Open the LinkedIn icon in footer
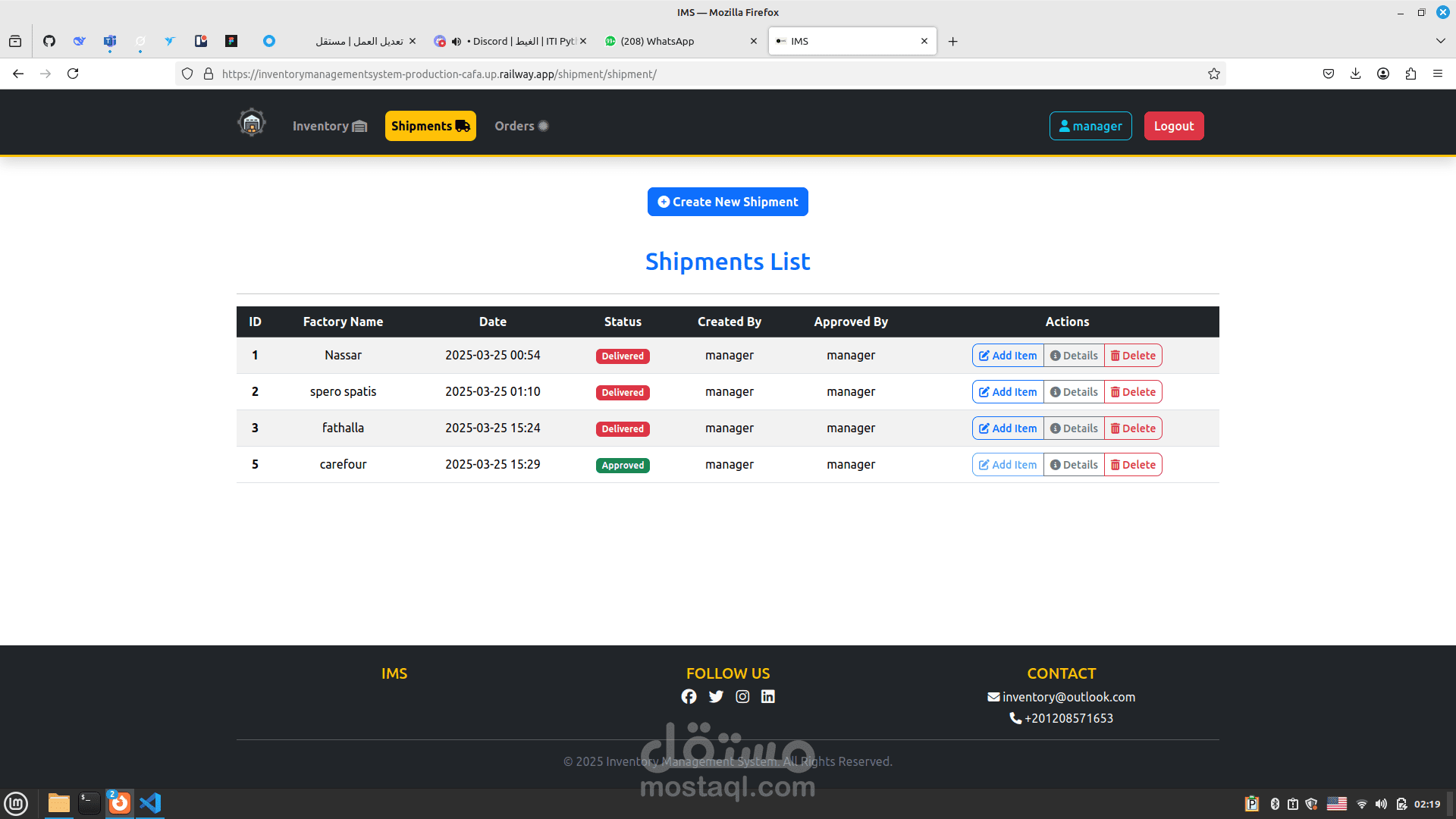 [x=768, y=696]
